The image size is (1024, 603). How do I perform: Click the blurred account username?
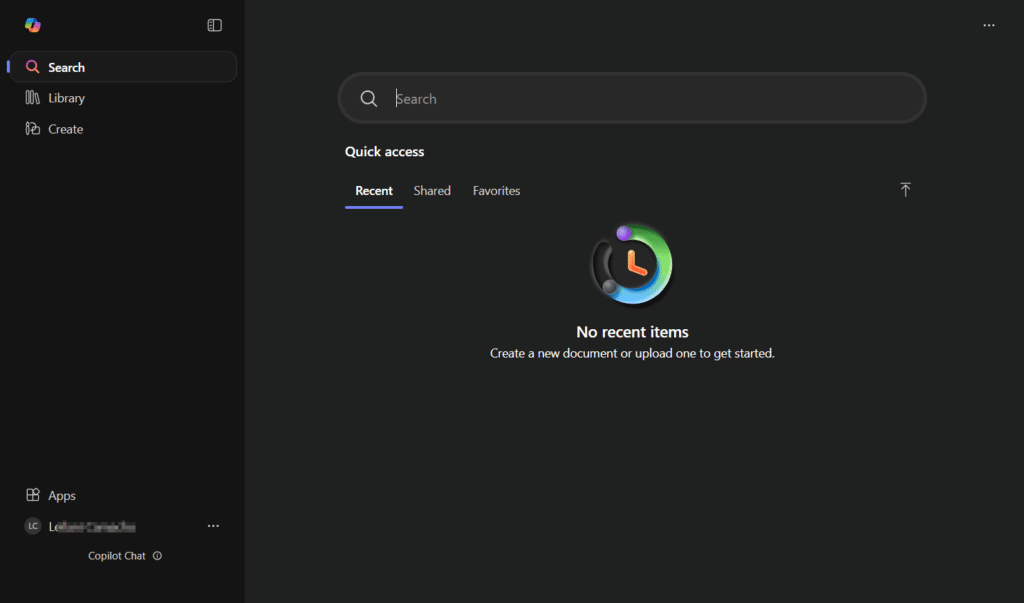[95, 526]
